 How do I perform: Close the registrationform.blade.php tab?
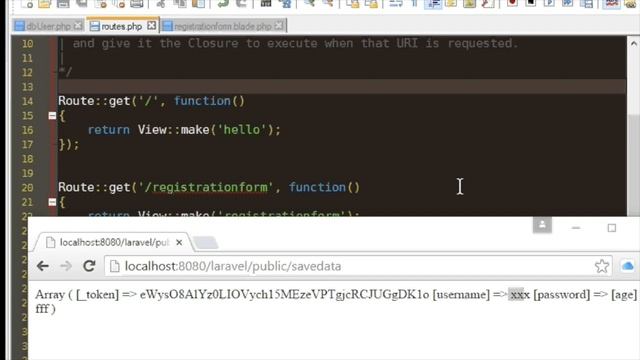click(278, 26)
